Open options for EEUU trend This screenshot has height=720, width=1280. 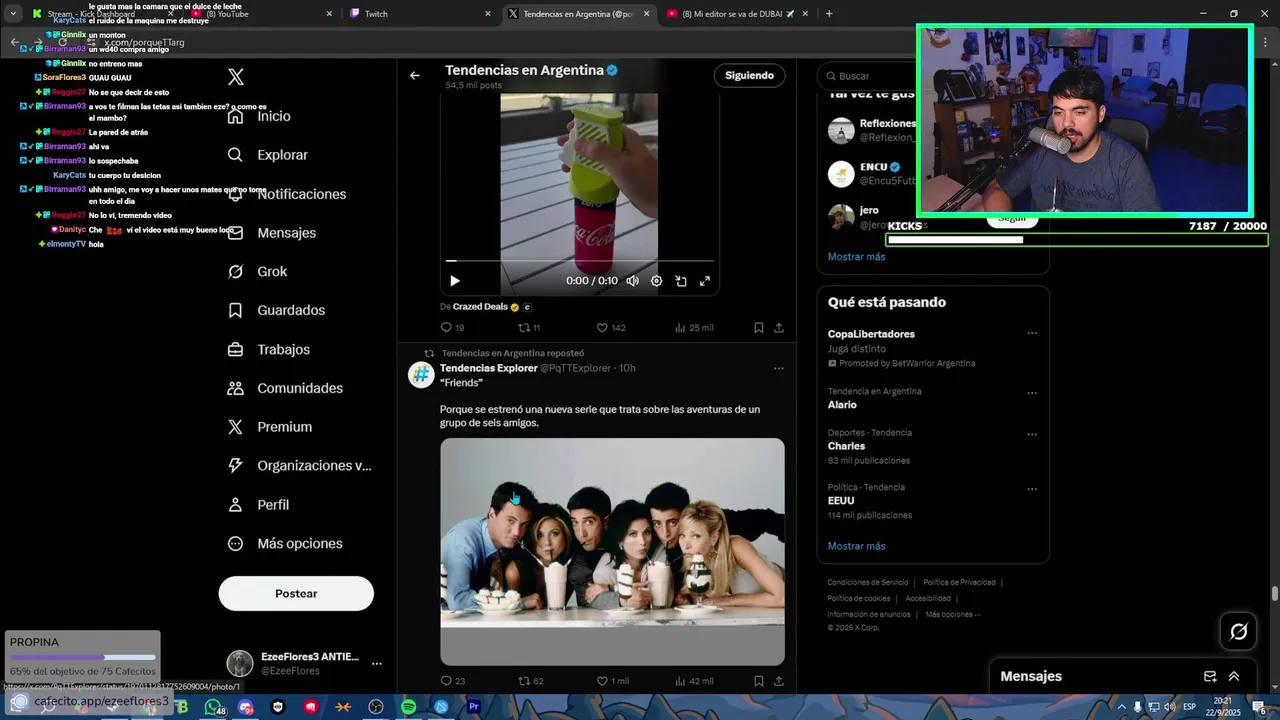1032,489
